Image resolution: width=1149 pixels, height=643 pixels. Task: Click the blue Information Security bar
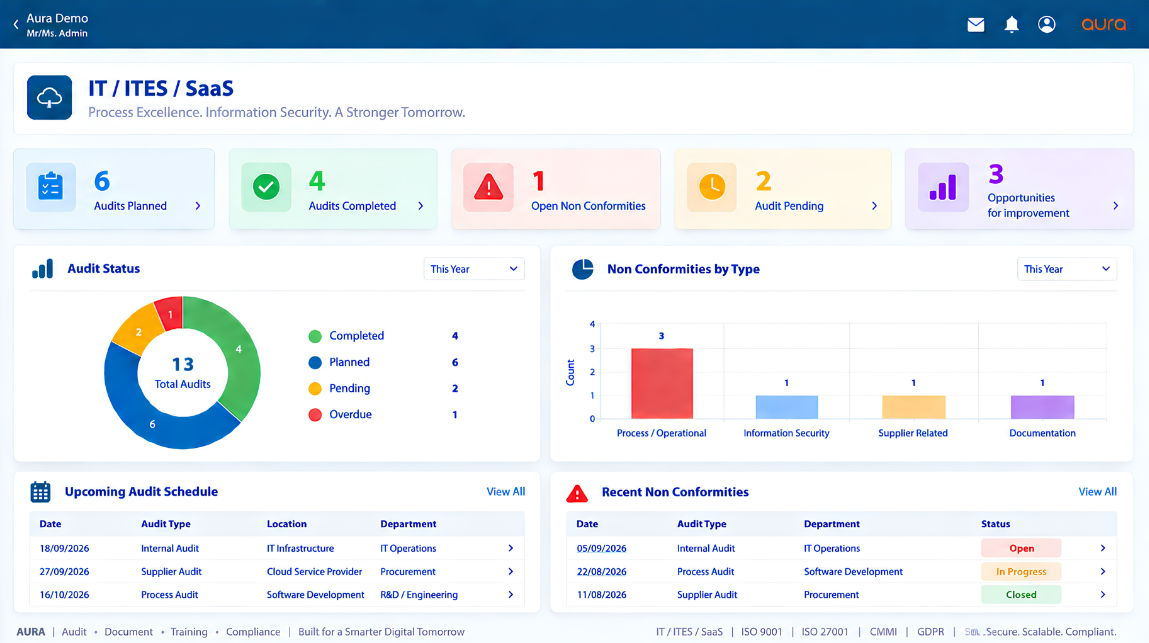click(786, 407)
